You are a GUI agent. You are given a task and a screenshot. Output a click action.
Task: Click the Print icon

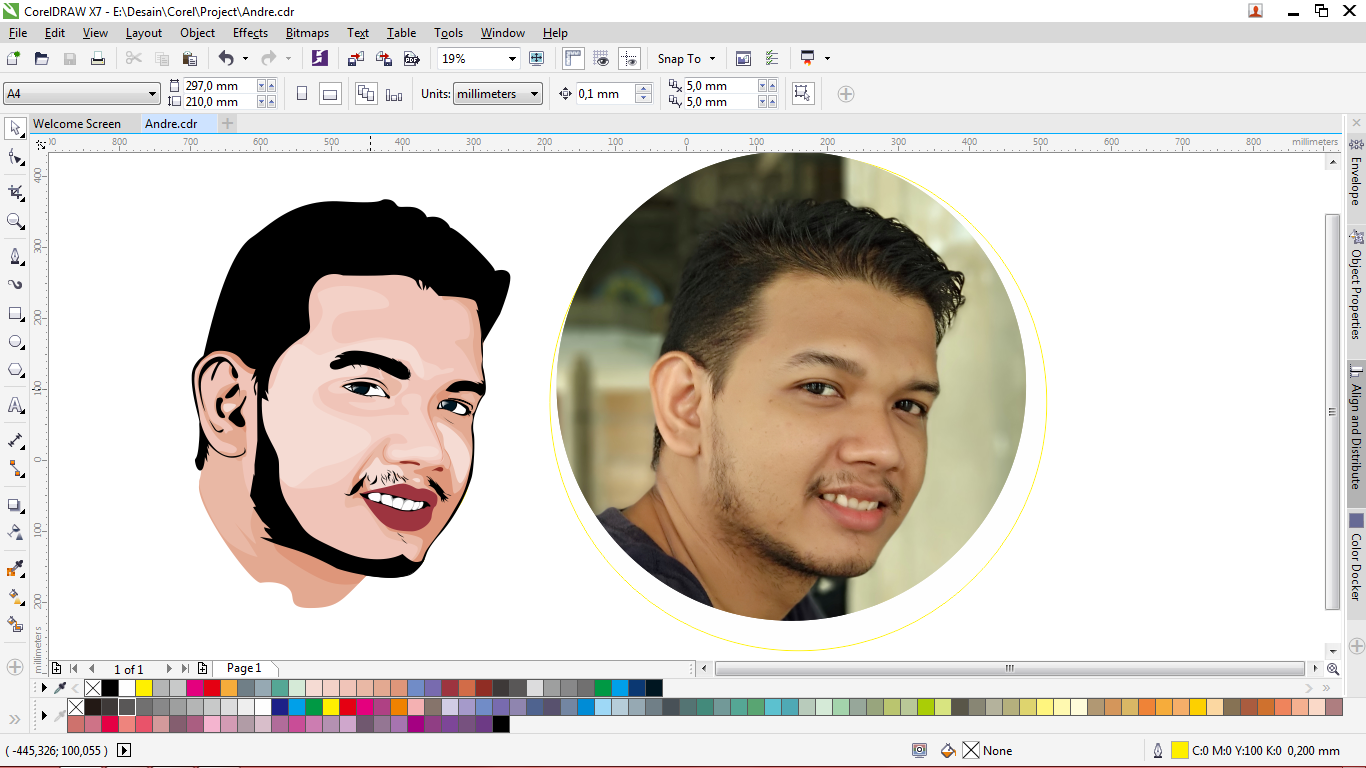pyautogui.click(x=98, y=59)
